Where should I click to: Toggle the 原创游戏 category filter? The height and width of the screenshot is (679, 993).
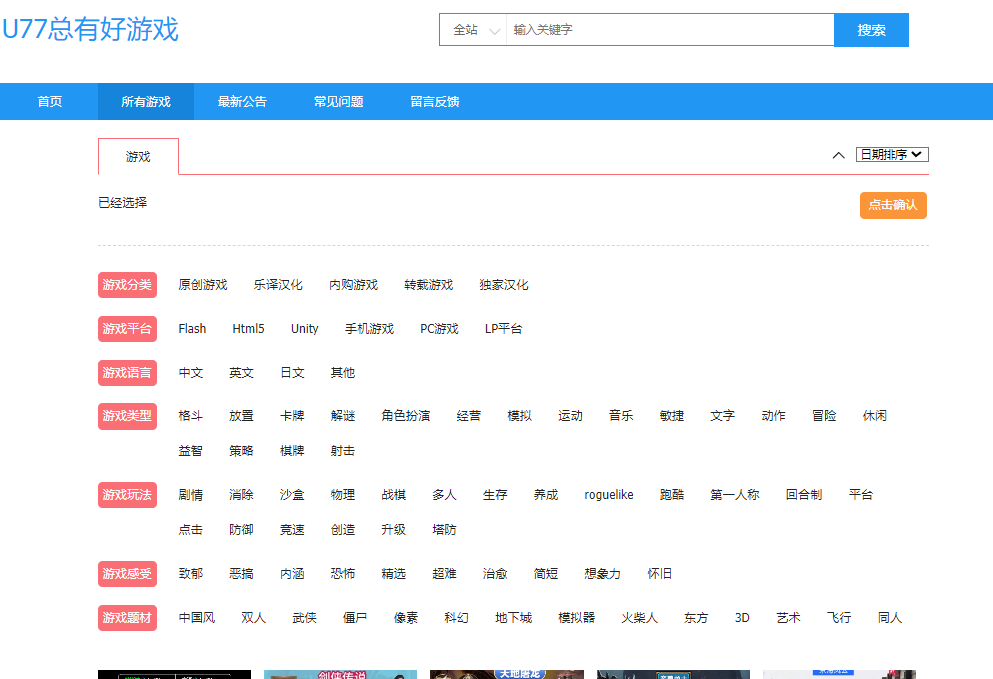[x=203, y=285]
